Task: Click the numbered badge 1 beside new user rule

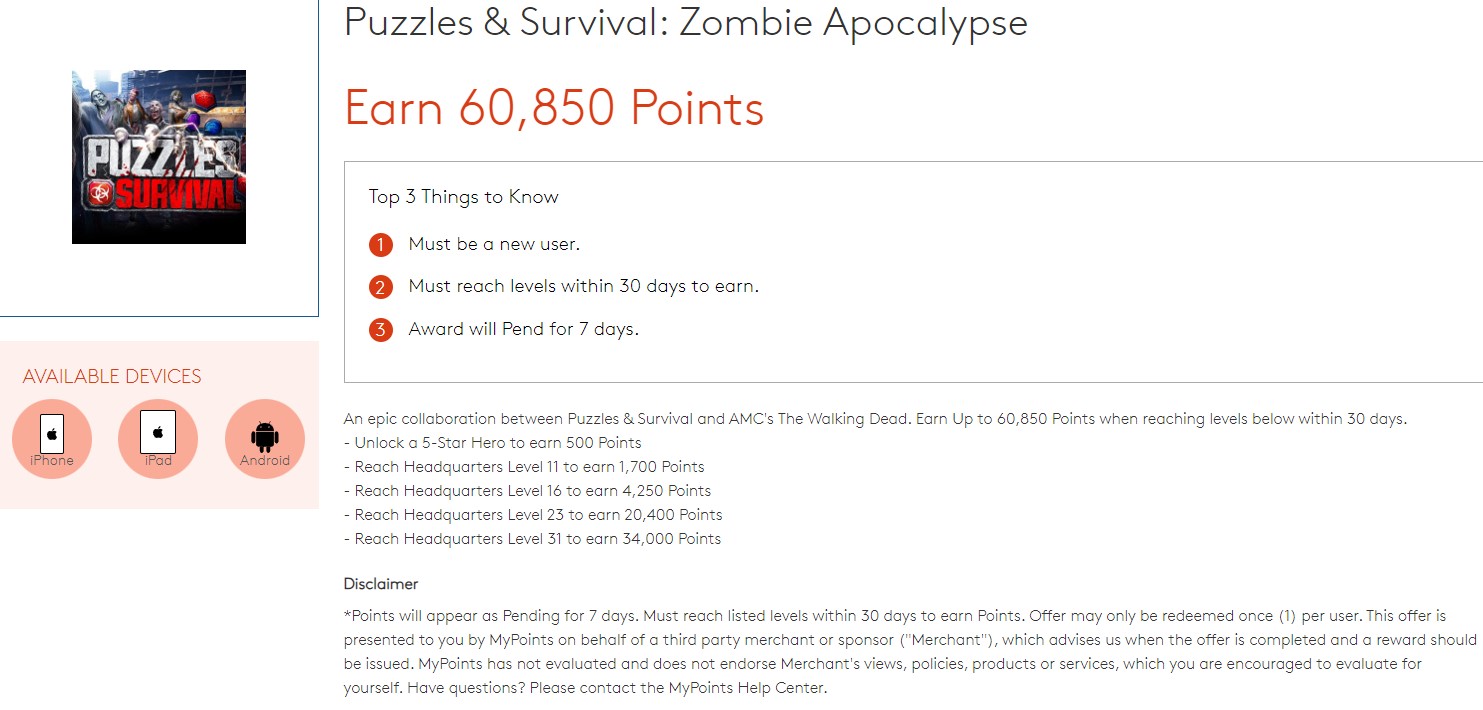Action: [381, 244]
